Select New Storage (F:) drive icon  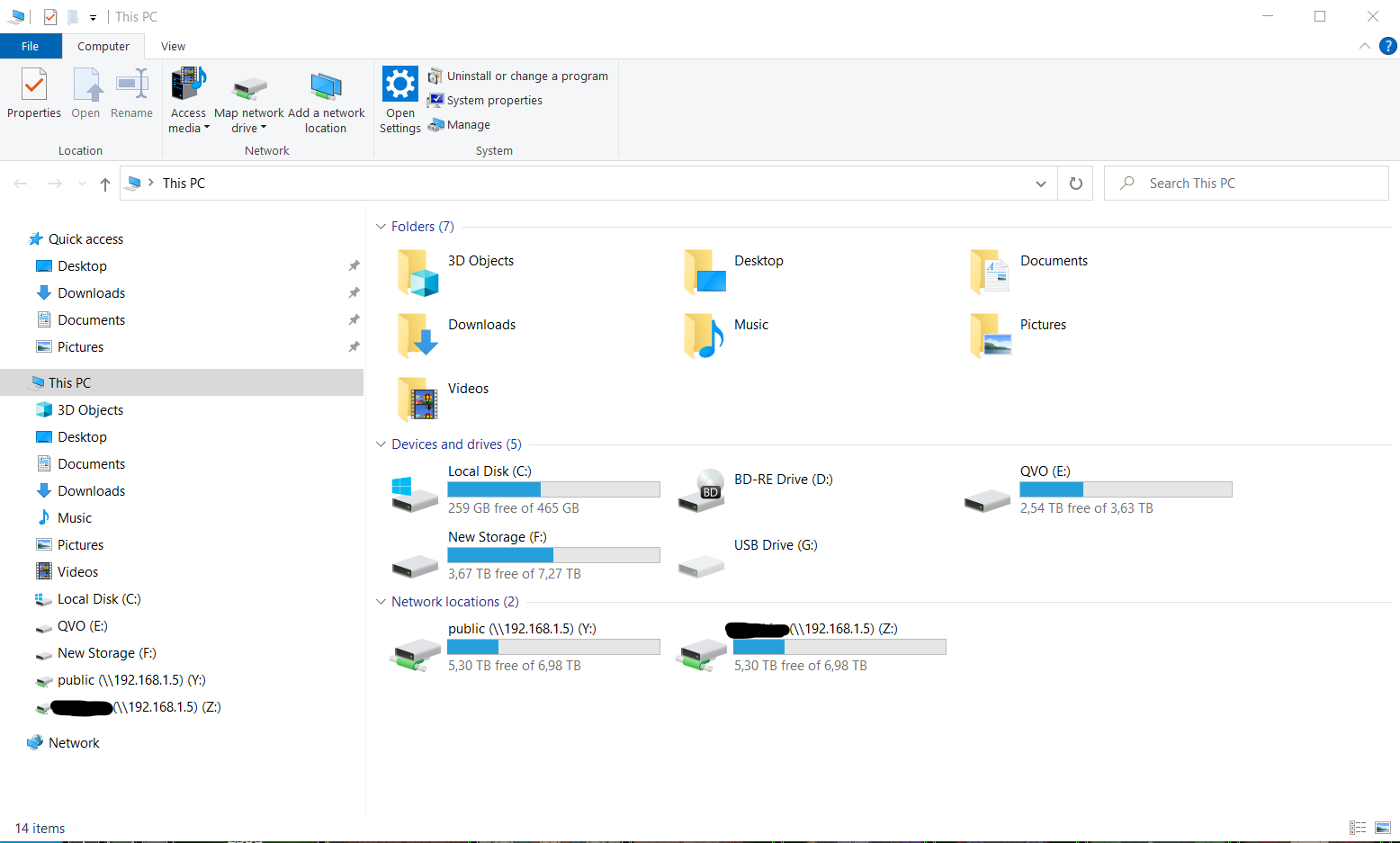click(415, 566)
